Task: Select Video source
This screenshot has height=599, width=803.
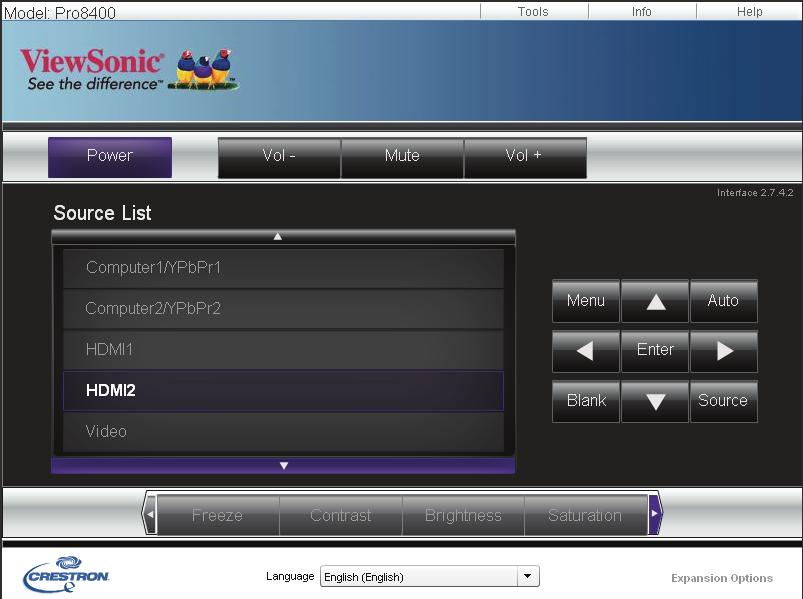Action: tap(283, 432)
